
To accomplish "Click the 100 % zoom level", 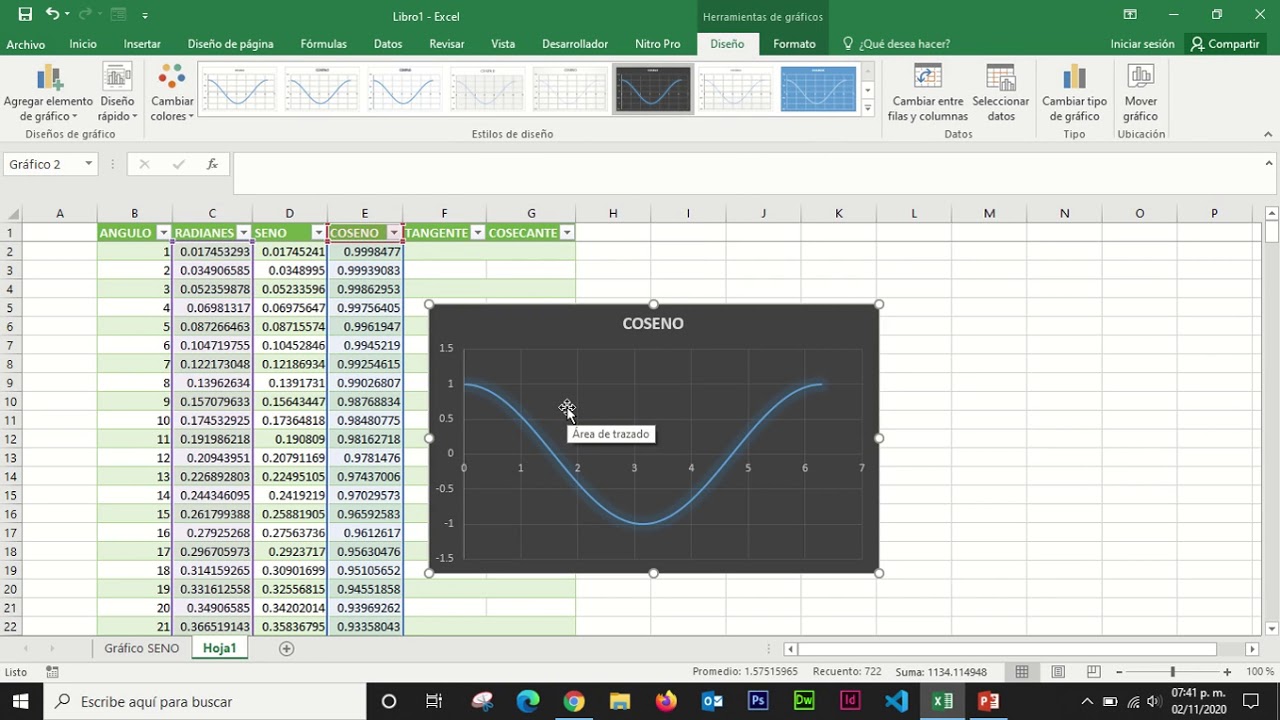I will [x=1260, y=672].
